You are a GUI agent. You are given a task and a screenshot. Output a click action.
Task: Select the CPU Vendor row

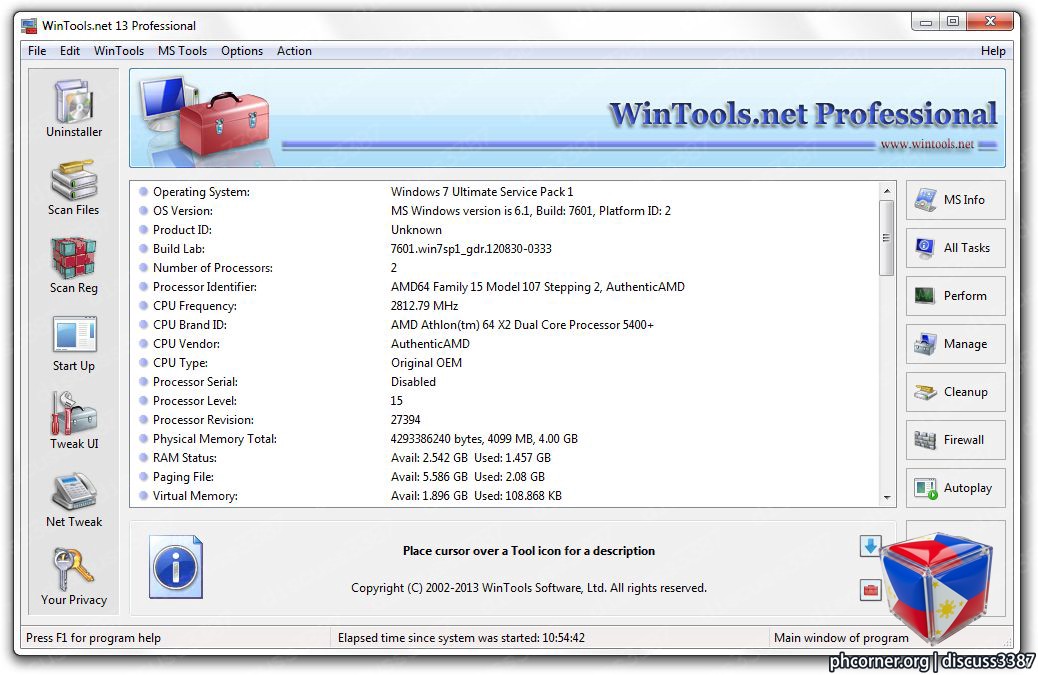click(x=504, y=344)
